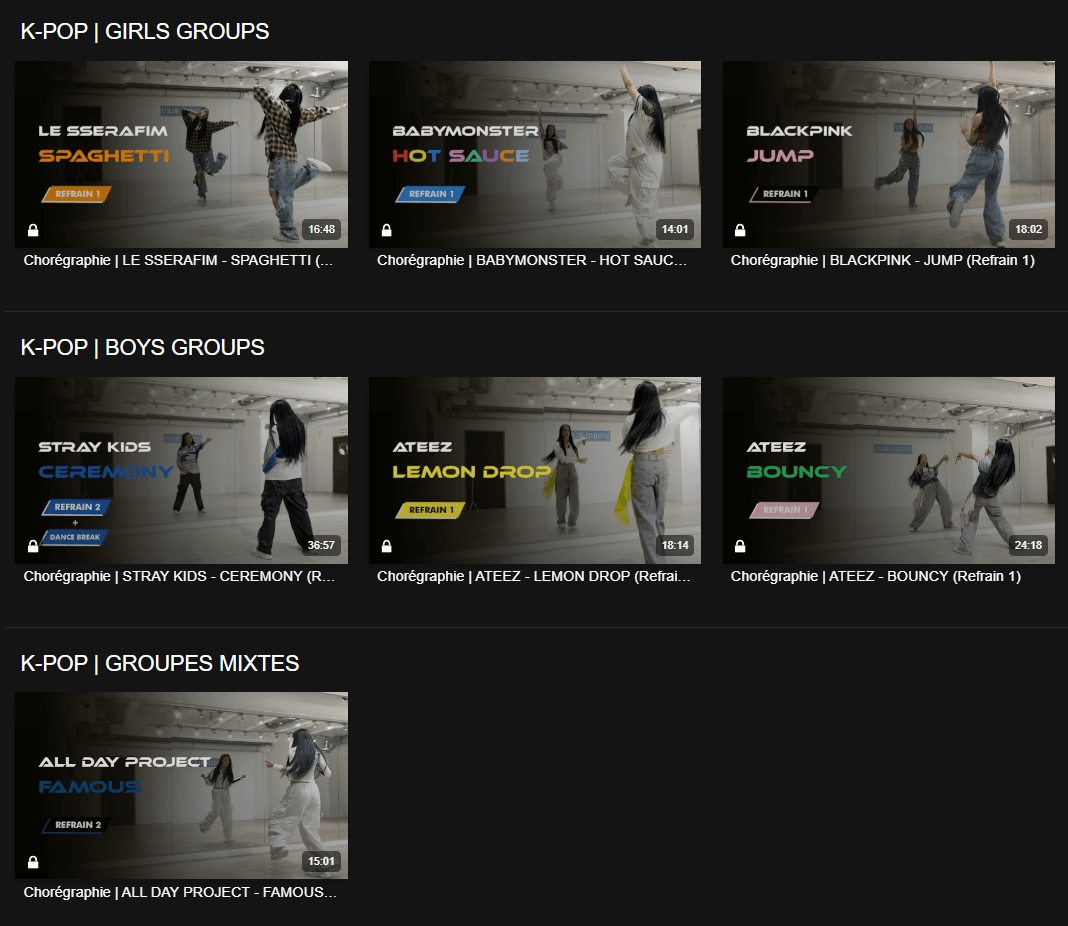
Task: Open the ATEEZ Bouncy video thumbnail
Action: [x=889, y=470]
